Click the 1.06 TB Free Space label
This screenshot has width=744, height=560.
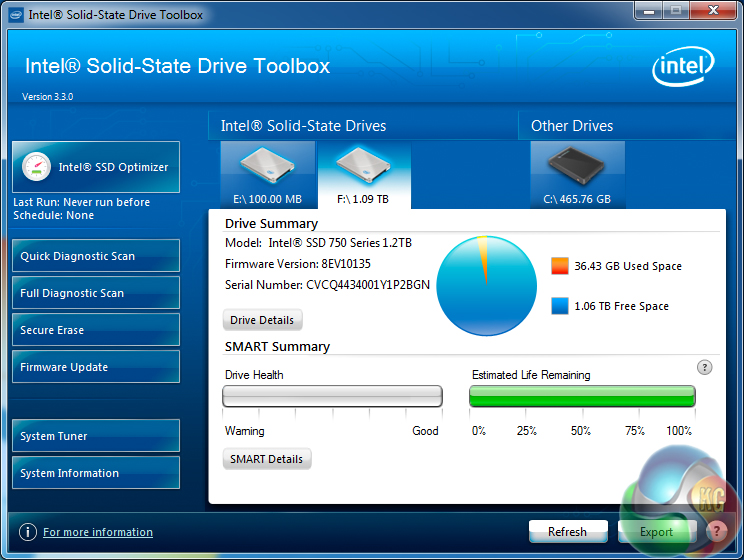pyautogui.click(x=622, y=307)
